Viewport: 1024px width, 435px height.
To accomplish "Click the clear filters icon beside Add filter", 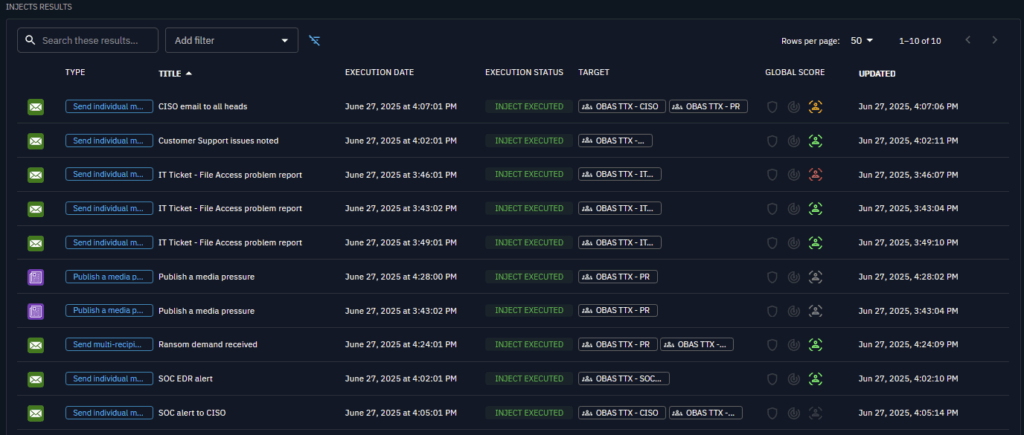I will pos(315,40).
